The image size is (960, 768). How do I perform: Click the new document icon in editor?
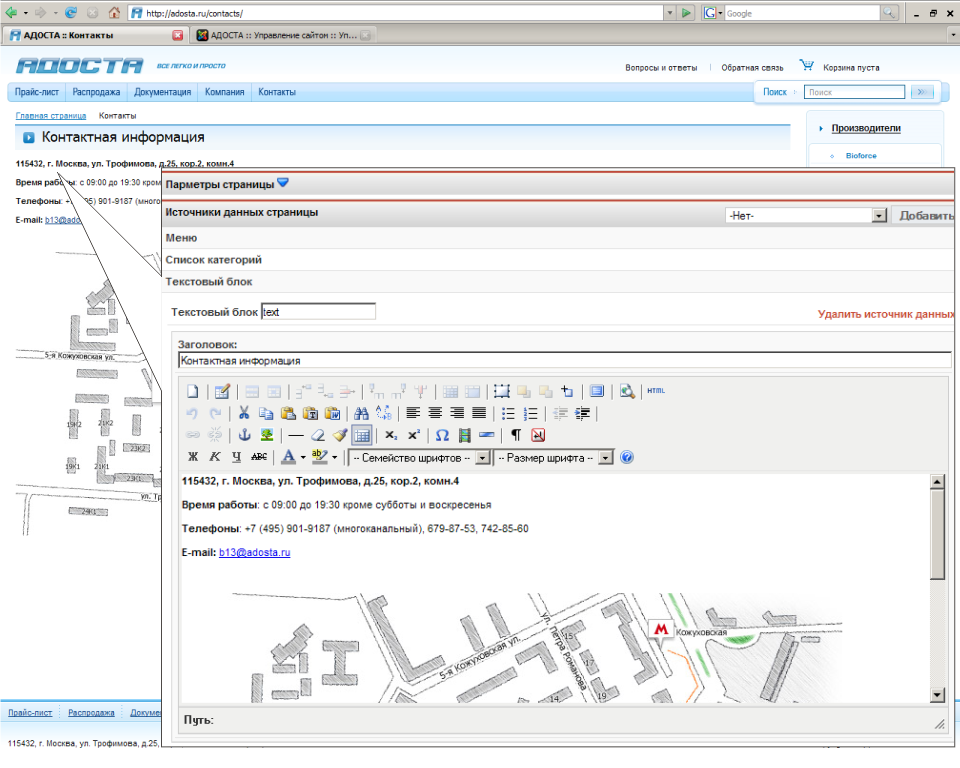click(x=194, y=391)
